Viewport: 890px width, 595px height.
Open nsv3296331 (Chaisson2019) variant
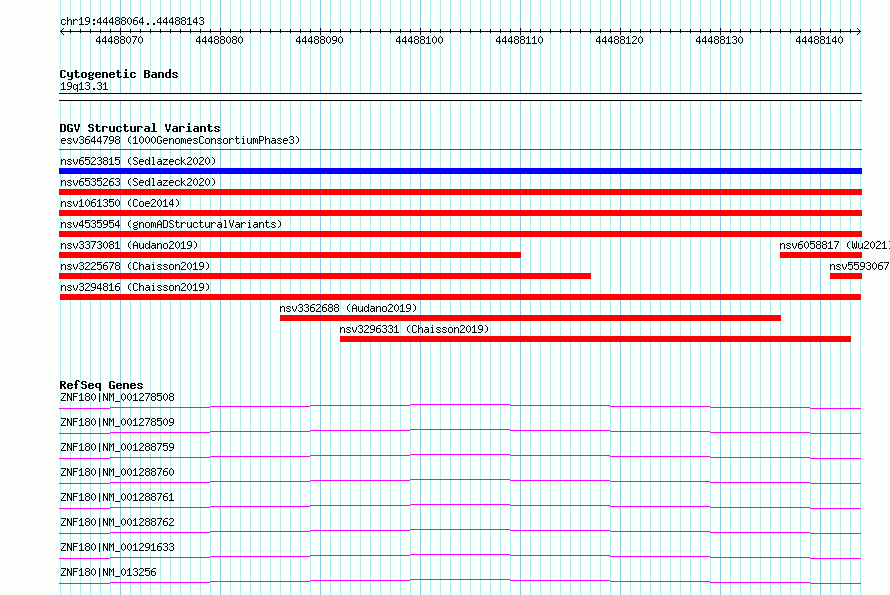click(x=595, y=339)
